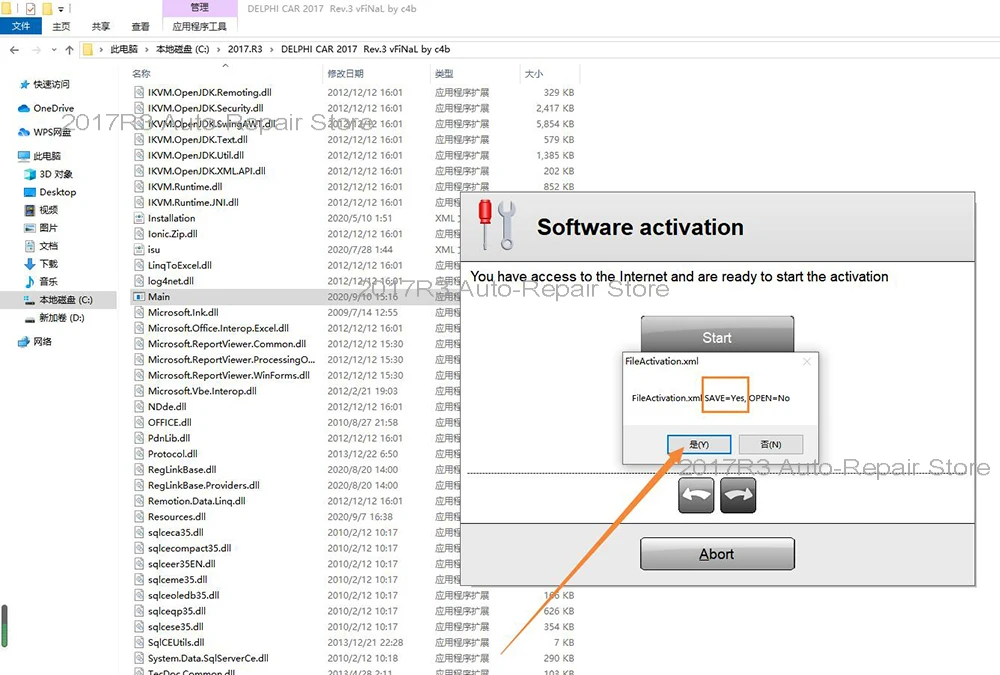Viewport: 1000px width, 675px height.
Task: Go up one folder level arrow
Action: coord(69,50)
